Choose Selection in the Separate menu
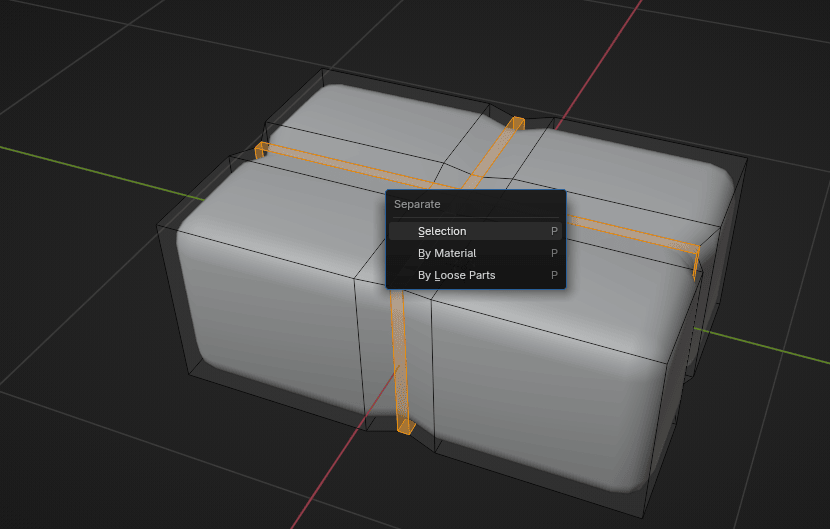The image size is (830, 529). [442, 231]
